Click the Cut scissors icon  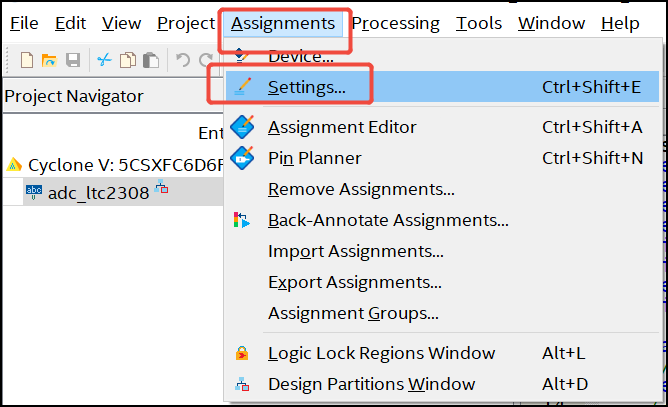point(104,60)
